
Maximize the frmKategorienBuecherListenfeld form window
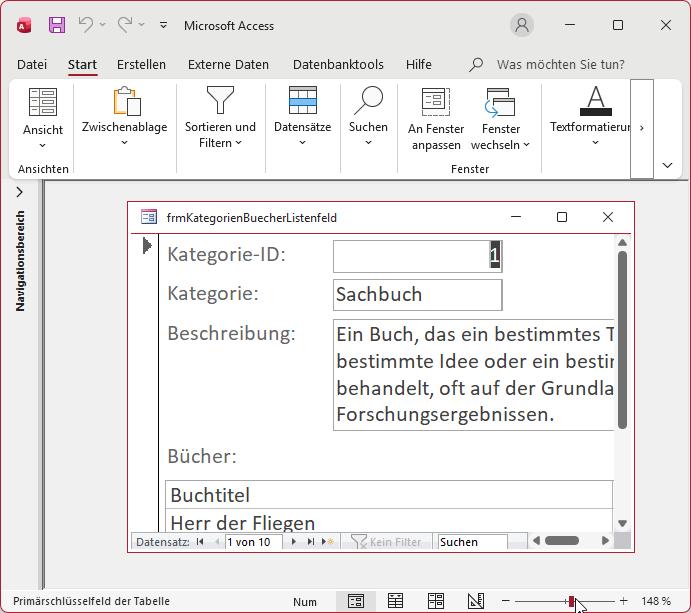coord(561,217)
